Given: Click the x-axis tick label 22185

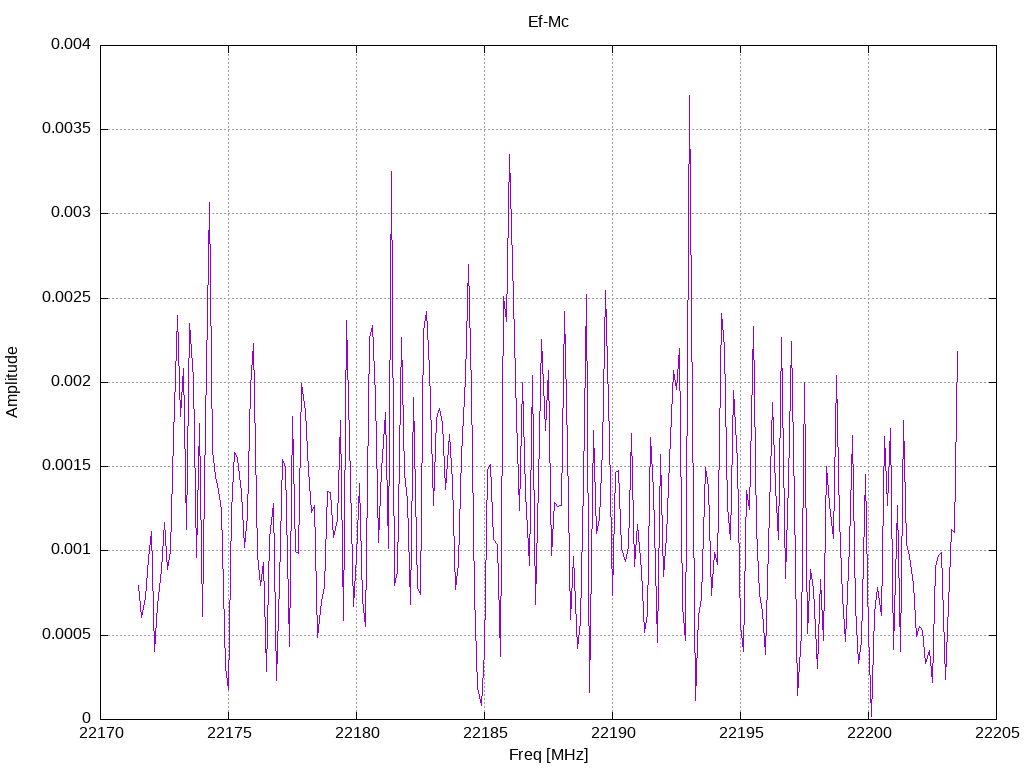Looking at the screenshot, I should click(x=484, y=733).
